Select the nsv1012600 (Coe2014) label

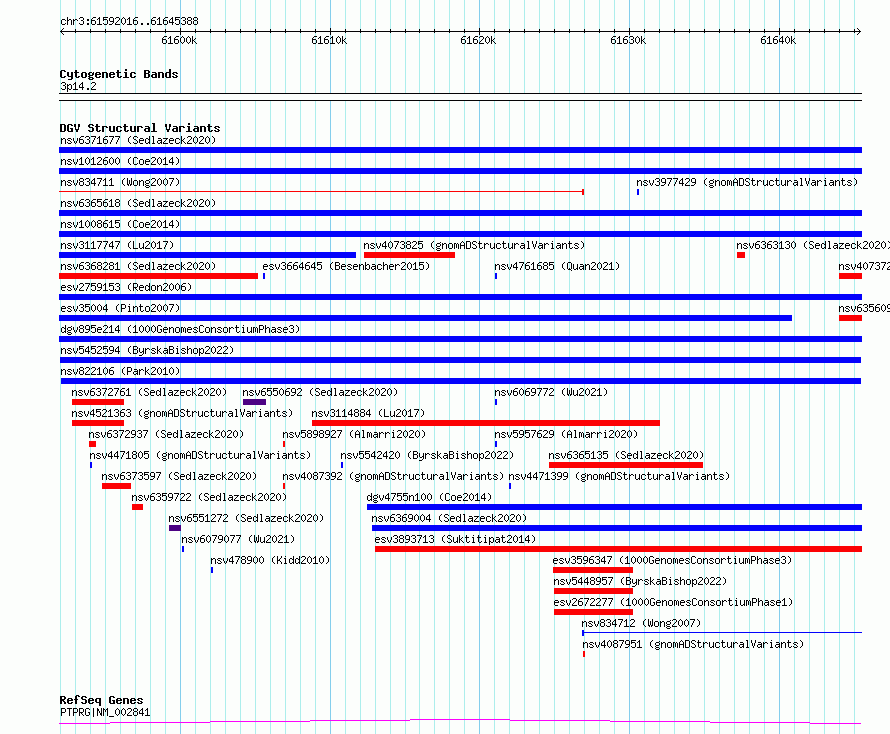(120, 161)
